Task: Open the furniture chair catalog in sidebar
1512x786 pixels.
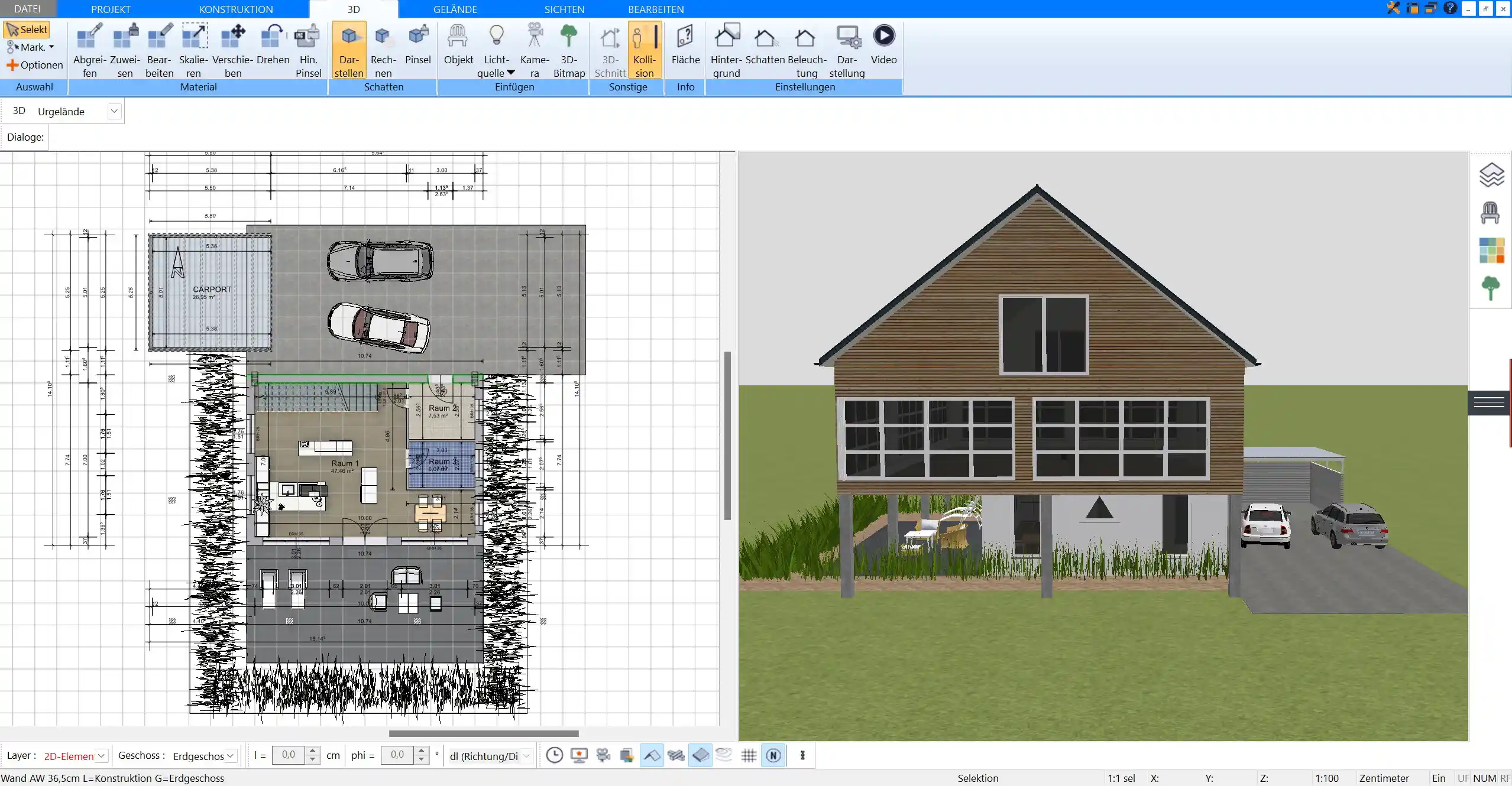Action: [1490, 213]
